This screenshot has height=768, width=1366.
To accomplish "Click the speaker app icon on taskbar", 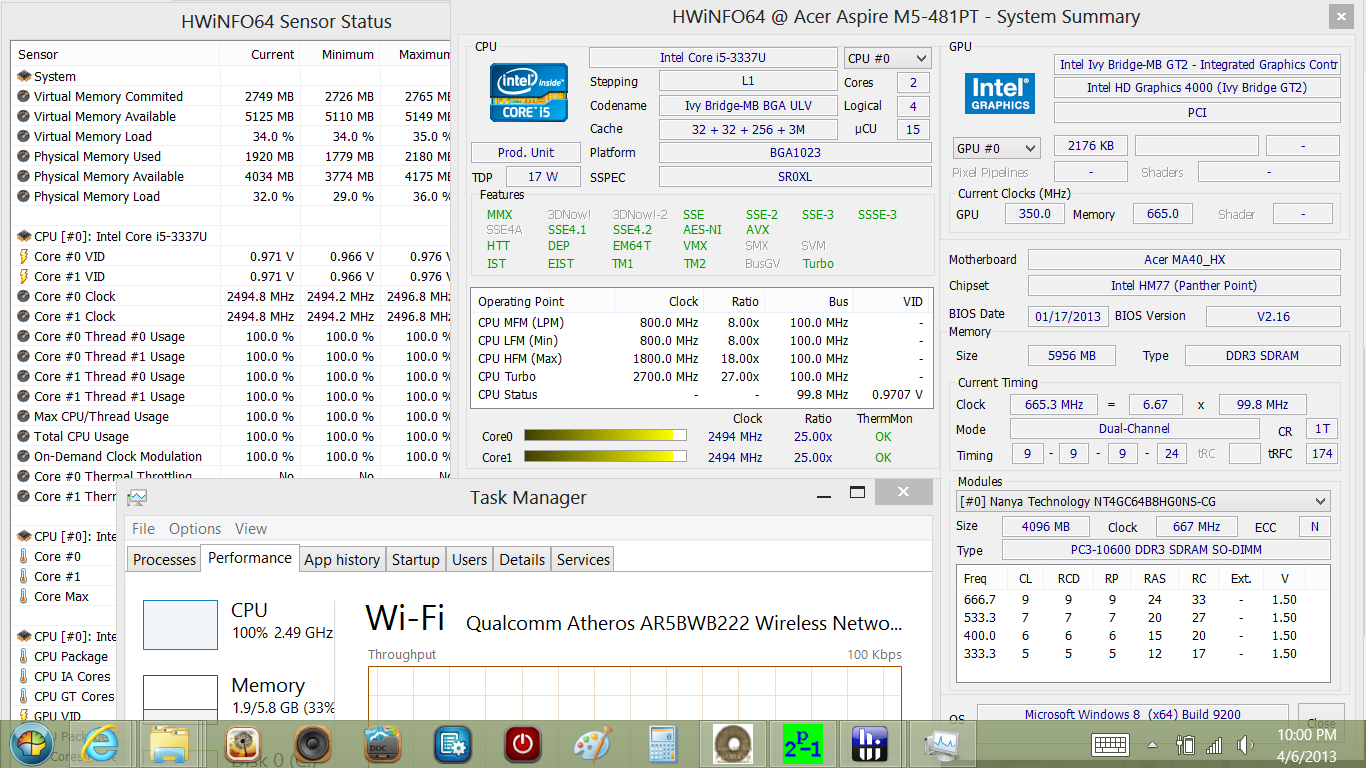I will (313, 745).
